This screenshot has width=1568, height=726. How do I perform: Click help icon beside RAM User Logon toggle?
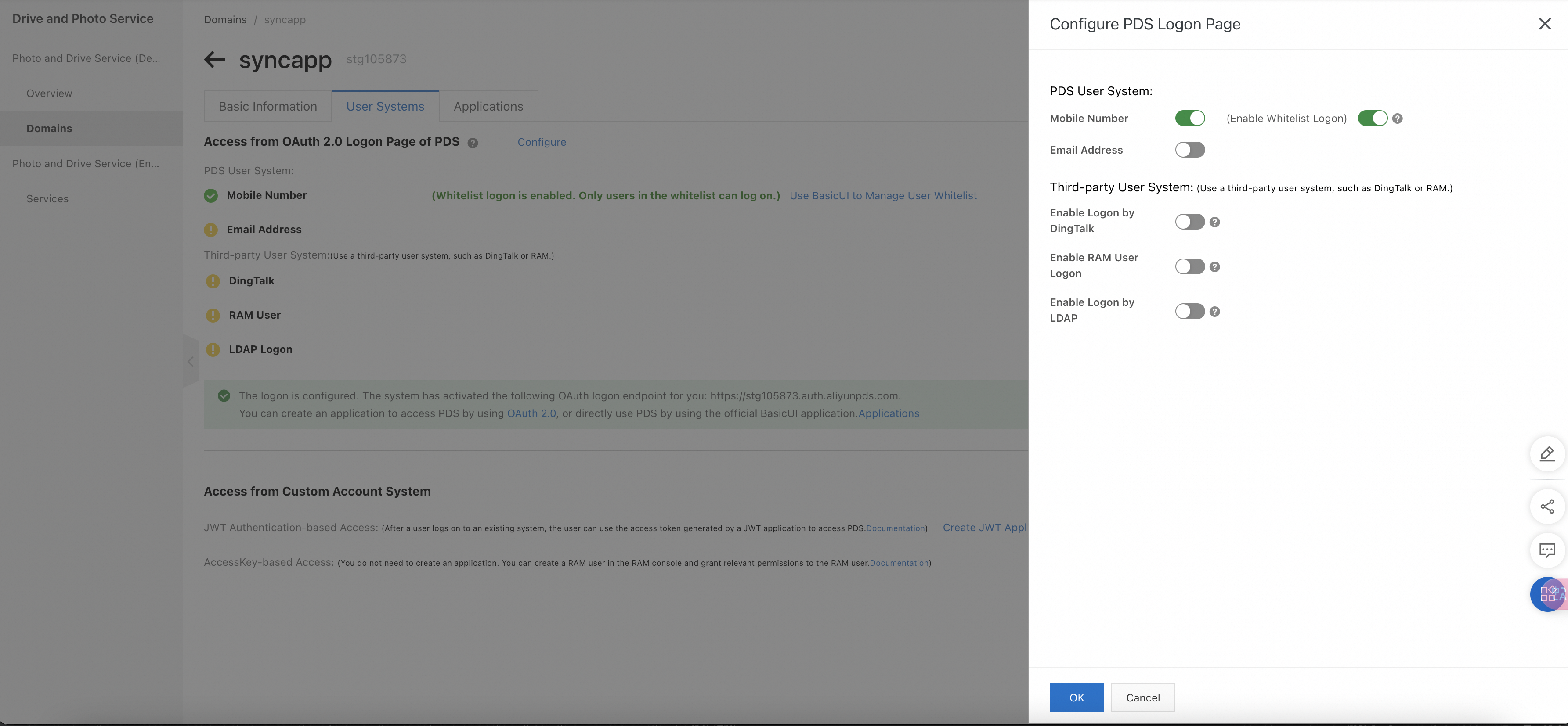tap(1214, 266)
